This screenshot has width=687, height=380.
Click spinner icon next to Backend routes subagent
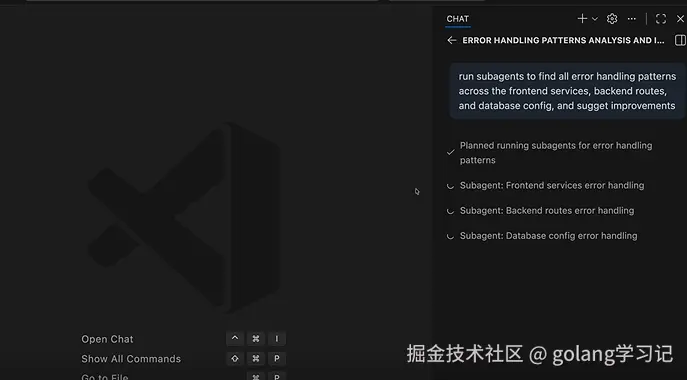450,211
